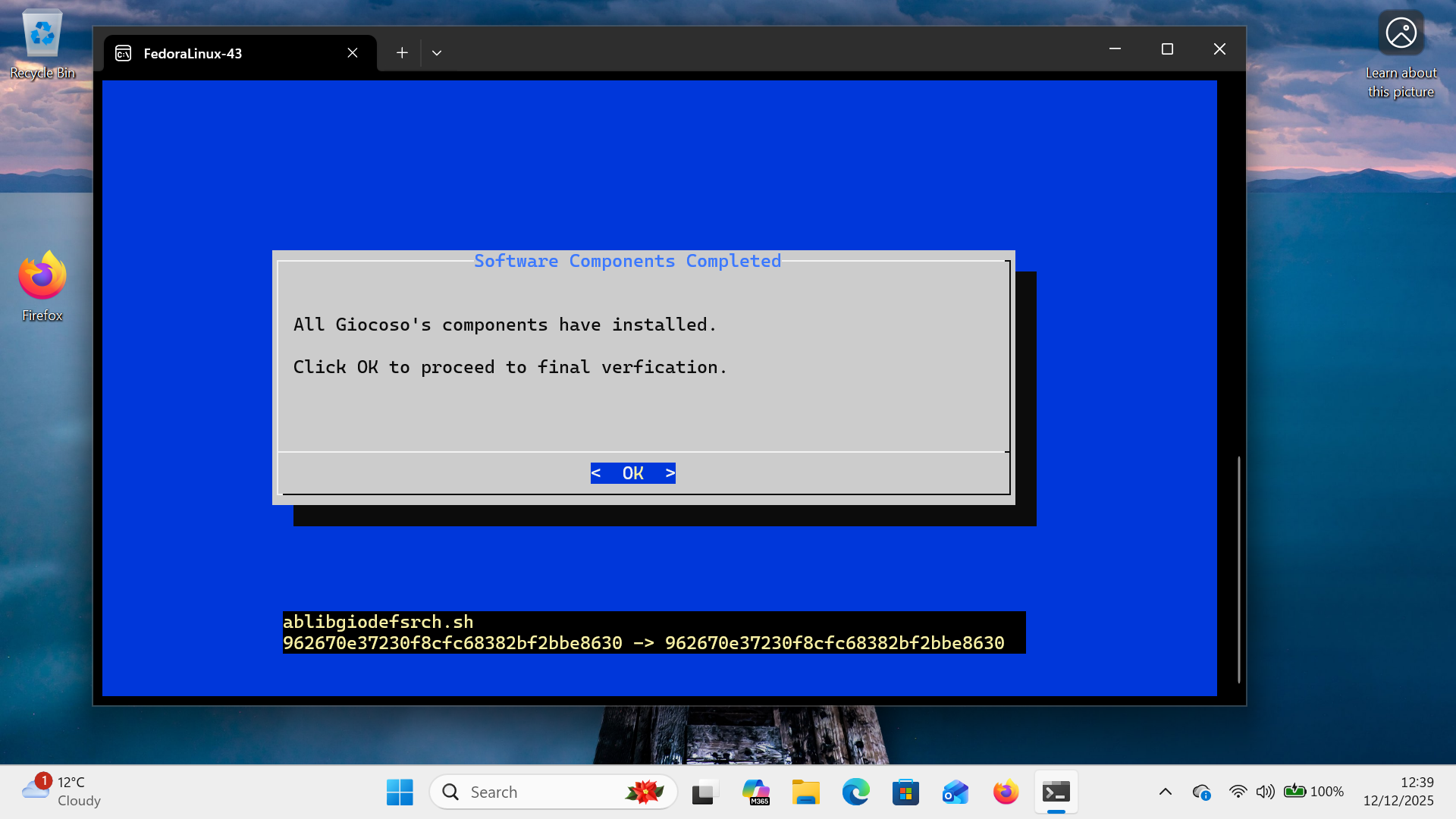This screenshot has width=1456, height=819.
Task: Open Task View from the taskbar
Action: [x=704, y=791]
